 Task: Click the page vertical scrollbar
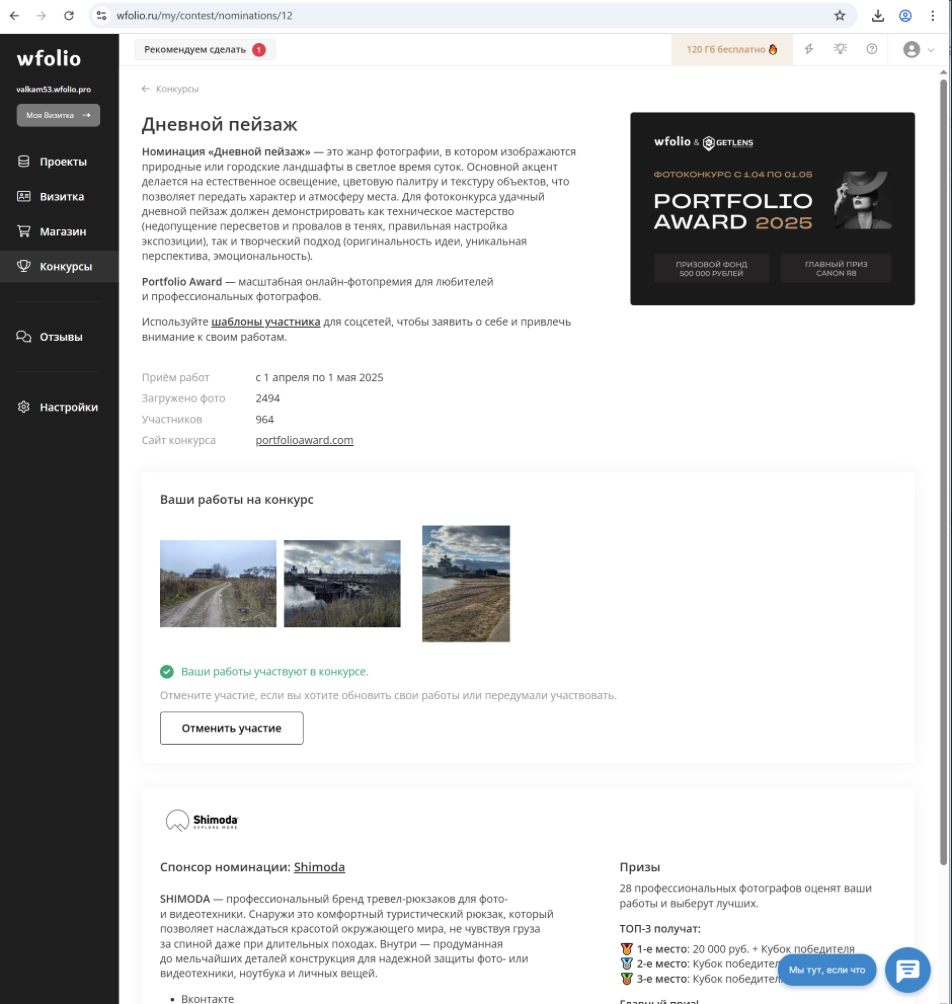[x=943, y=471]
